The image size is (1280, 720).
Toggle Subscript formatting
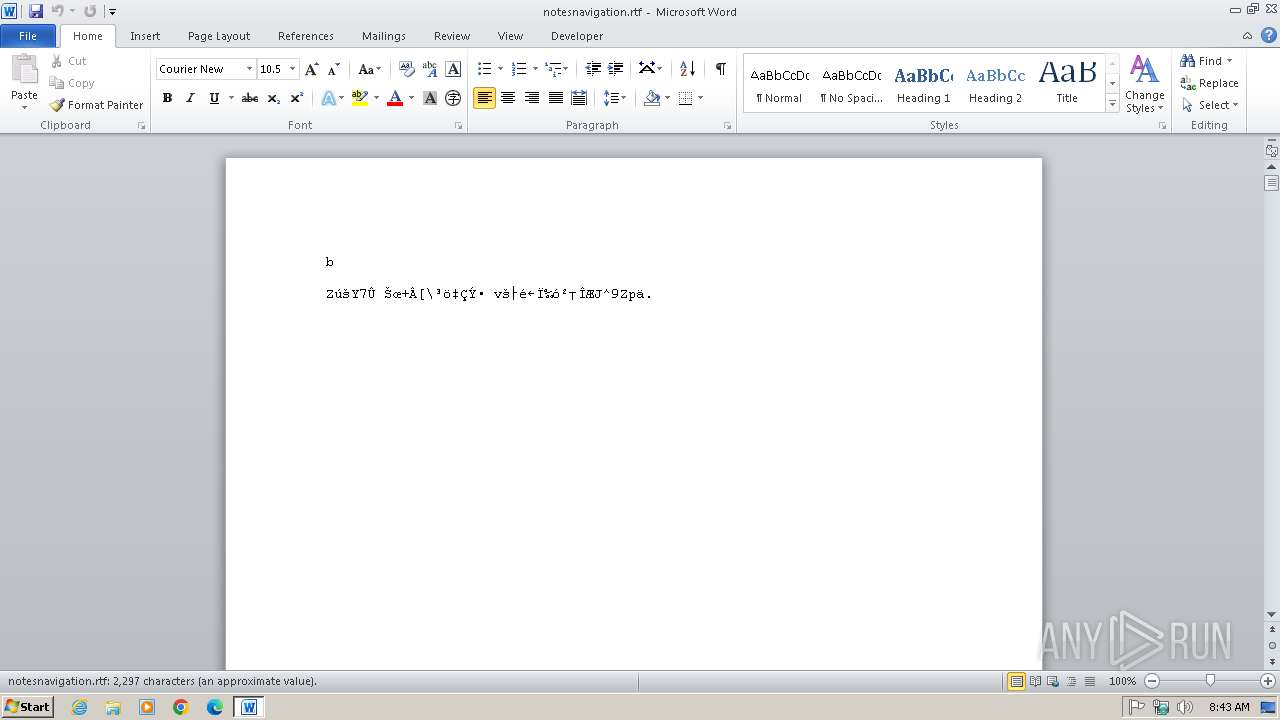pos(273,98)
